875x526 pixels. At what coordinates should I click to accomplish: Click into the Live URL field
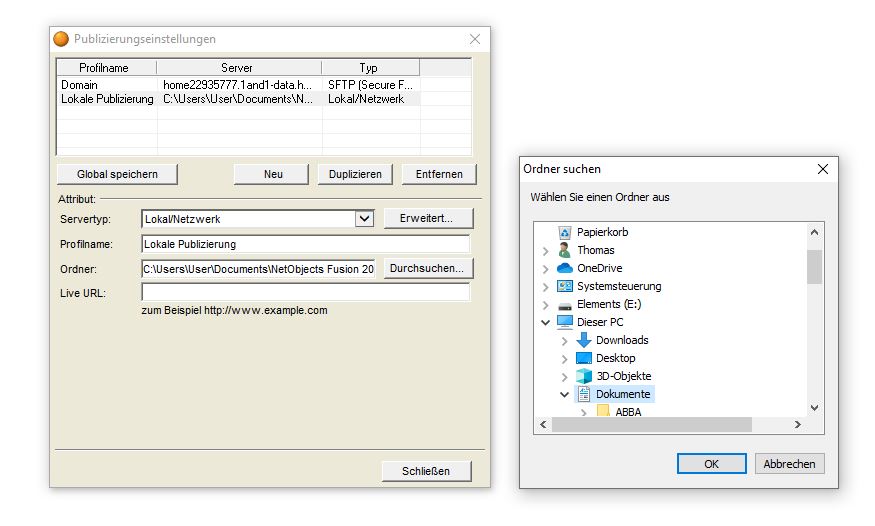[305, 293]
